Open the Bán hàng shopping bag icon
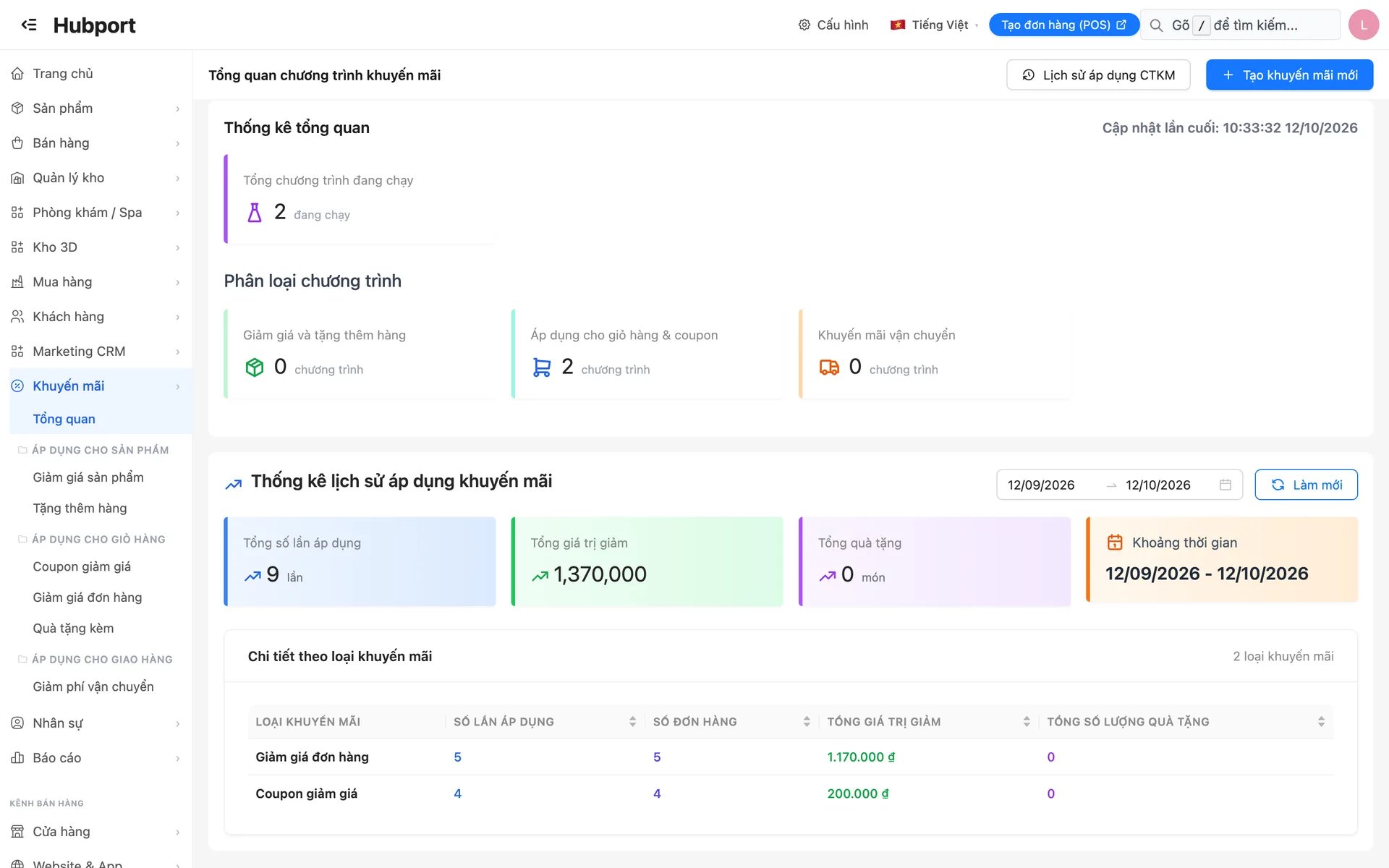 point(17,143)
